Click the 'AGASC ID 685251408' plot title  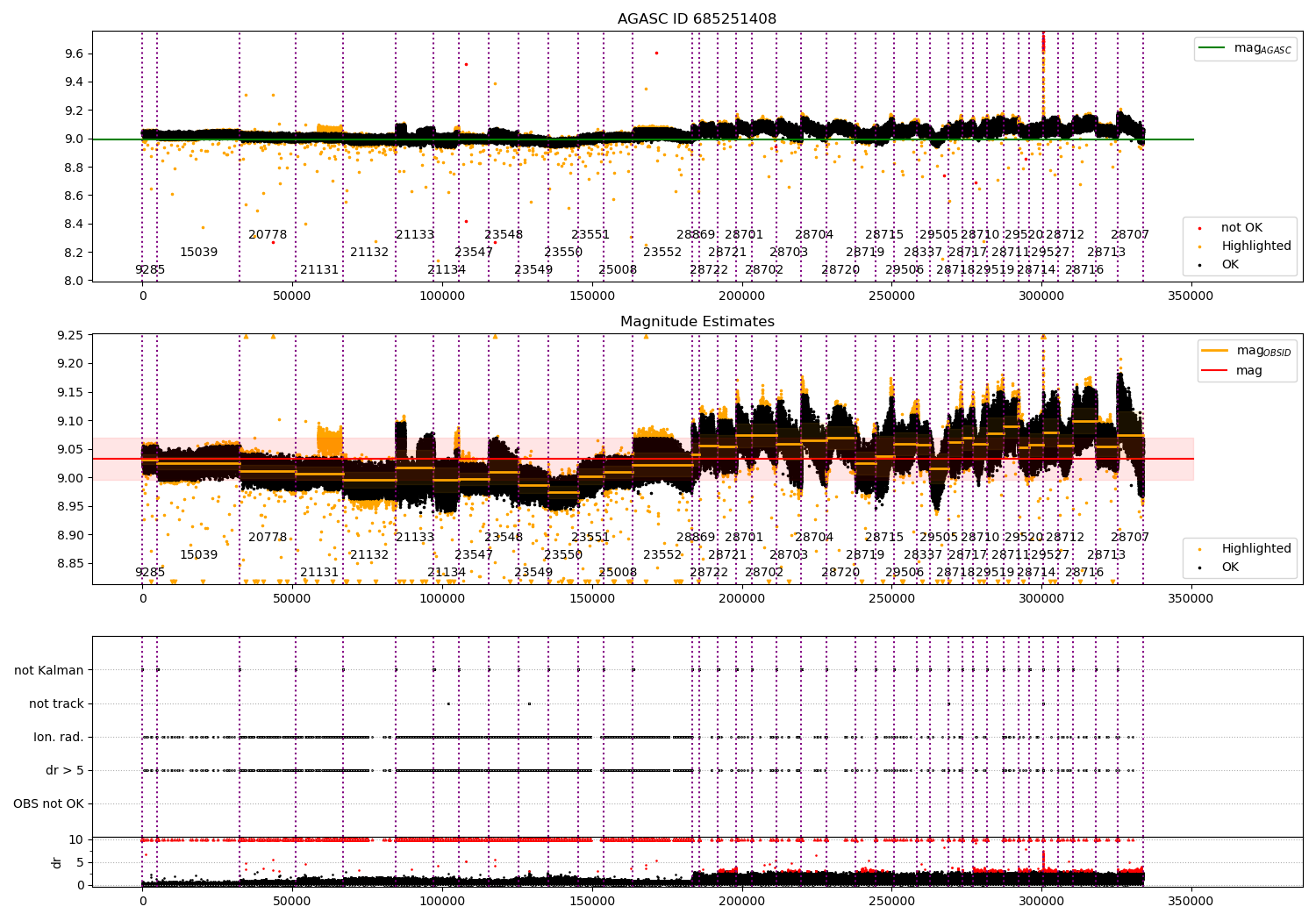click(x=697, y=19)
